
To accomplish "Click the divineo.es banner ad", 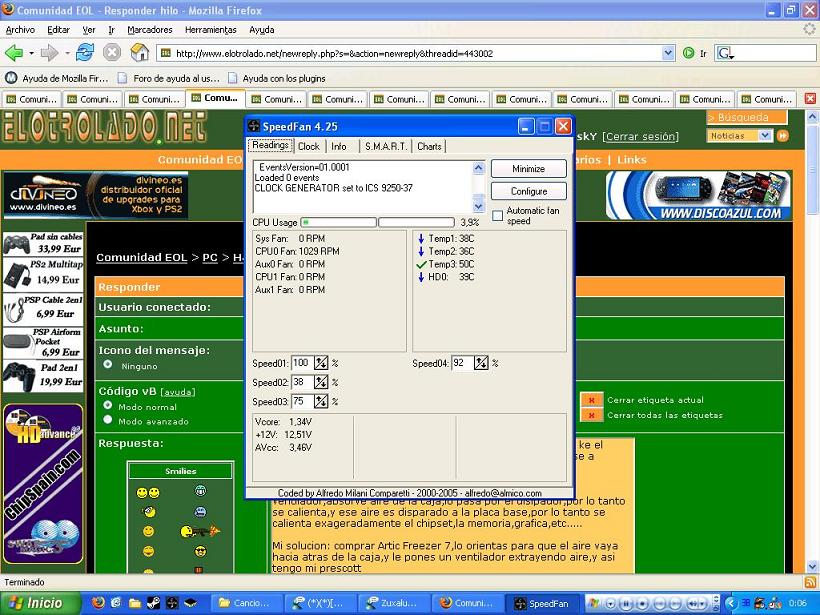I will (96, 195).
